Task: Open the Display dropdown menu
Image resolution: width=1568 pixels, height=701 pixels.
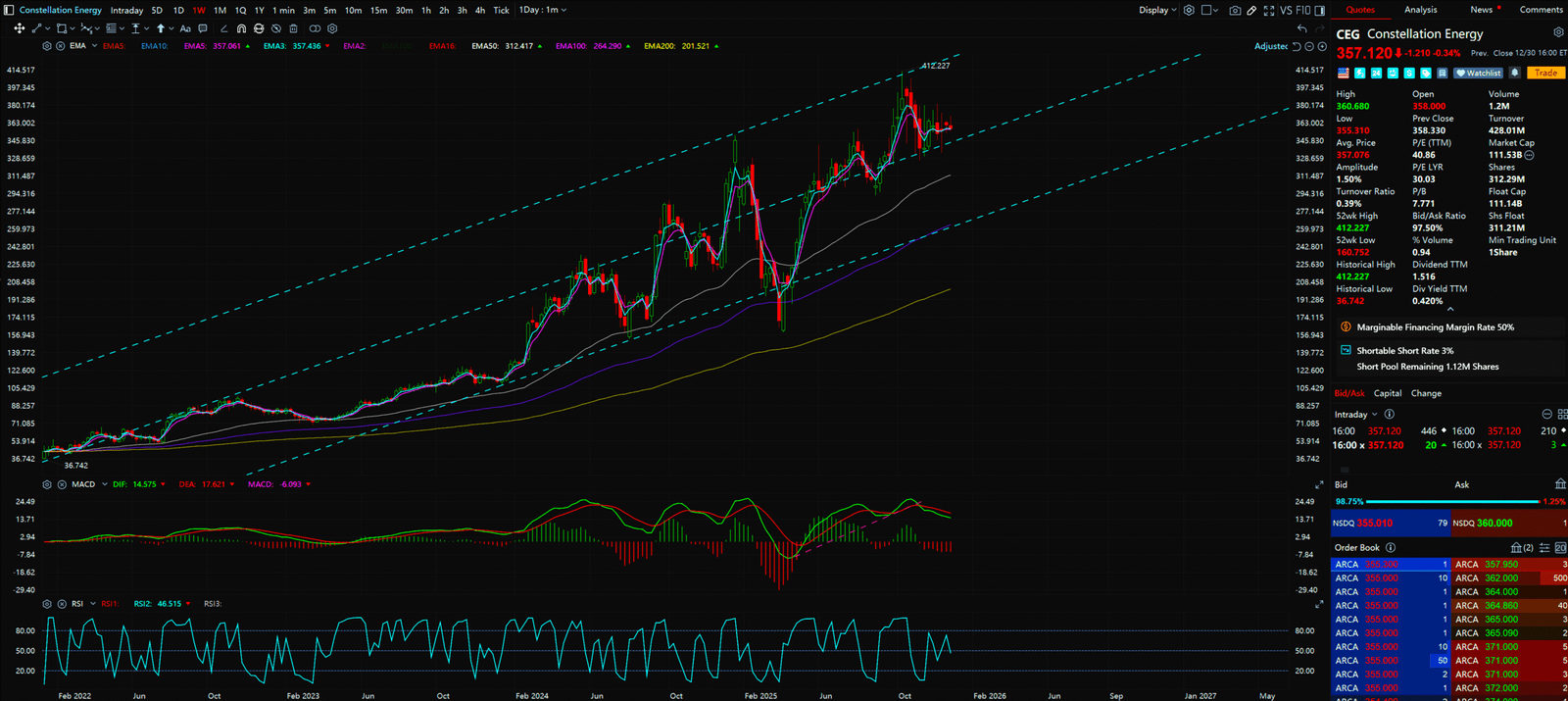Action: 1157,10
